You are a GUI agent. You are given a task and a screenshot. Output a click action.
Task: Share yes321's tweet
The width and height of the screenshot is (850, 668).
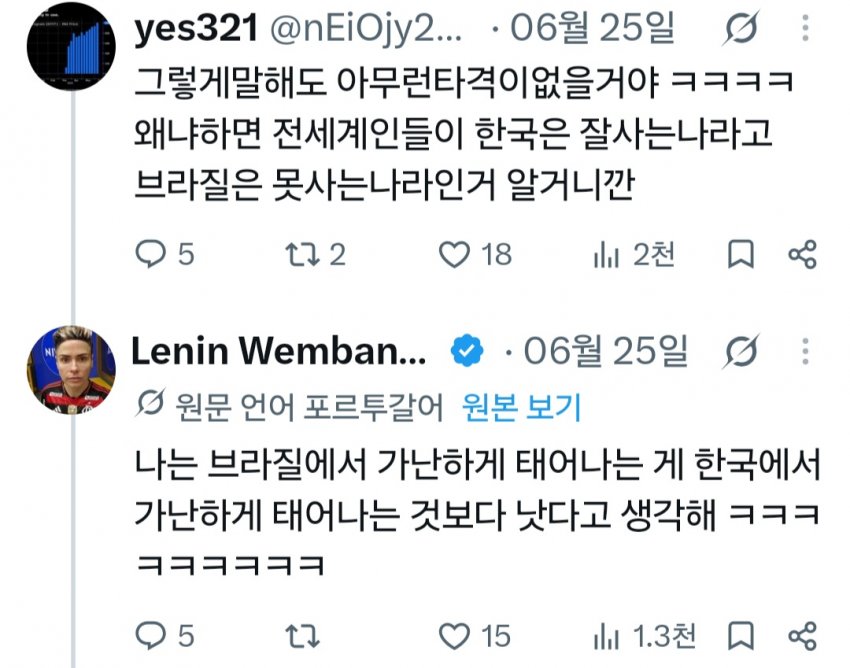pos(802,254)
